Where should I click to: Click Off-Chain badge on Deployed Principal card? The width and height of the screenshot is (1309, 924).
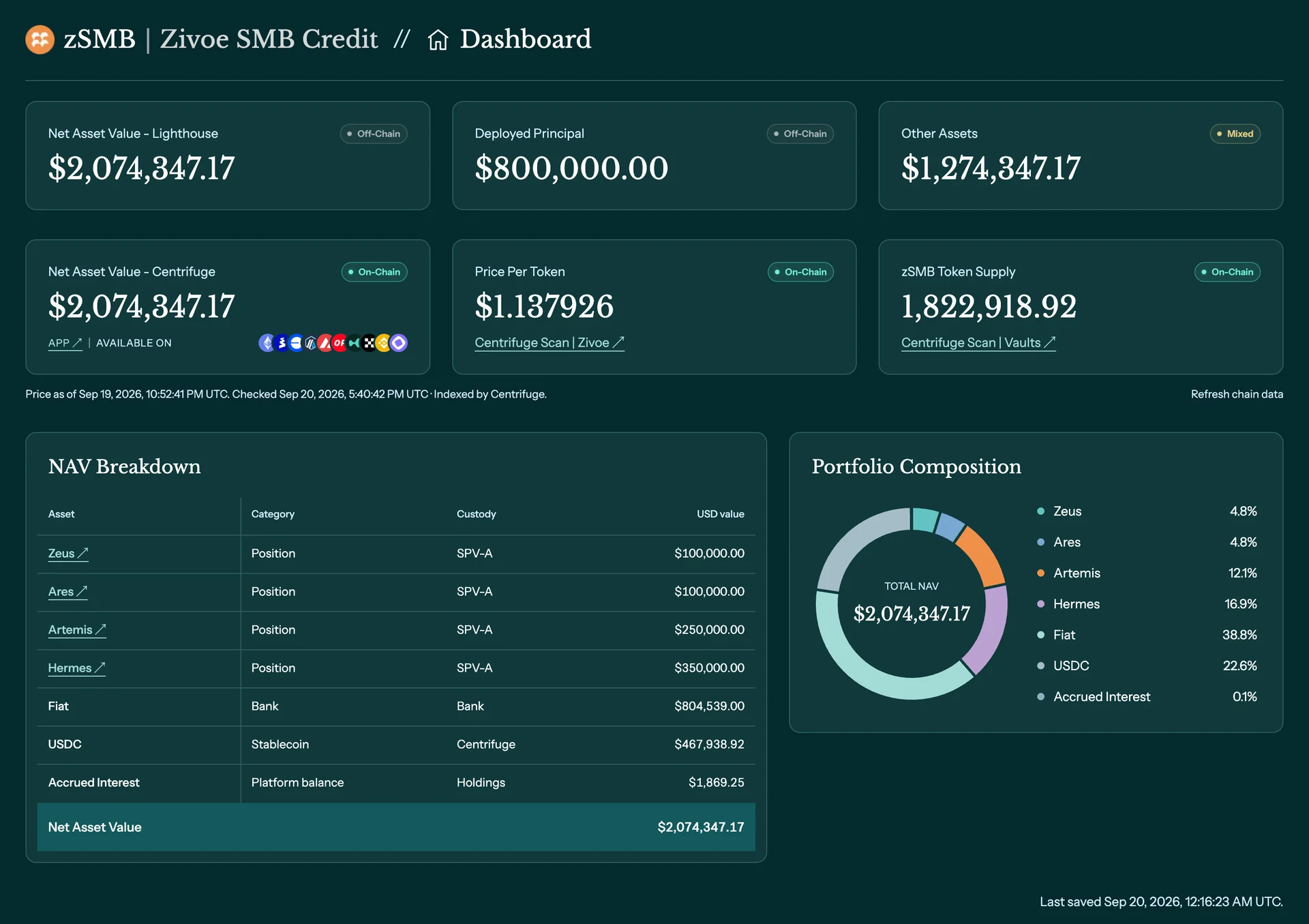click(x=800, y=134)
